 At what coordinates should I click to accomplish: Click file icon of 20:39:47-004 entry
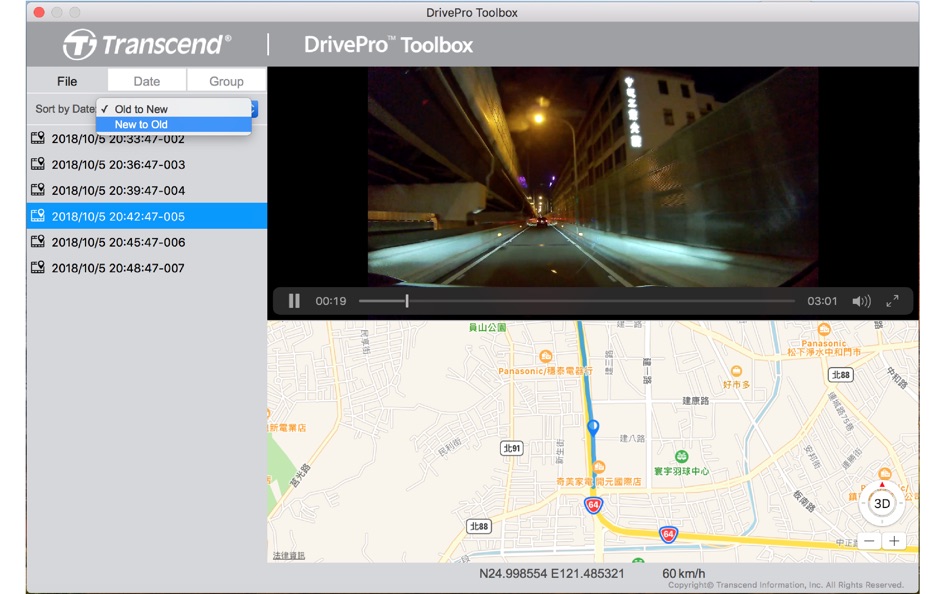[38, 189]
